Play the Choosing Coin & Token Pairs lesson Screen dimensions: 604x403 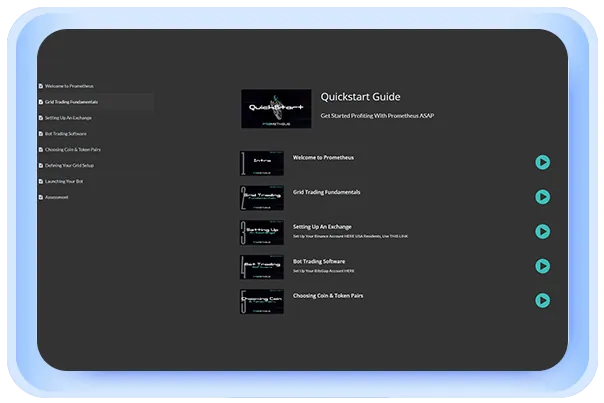point(542,301)
